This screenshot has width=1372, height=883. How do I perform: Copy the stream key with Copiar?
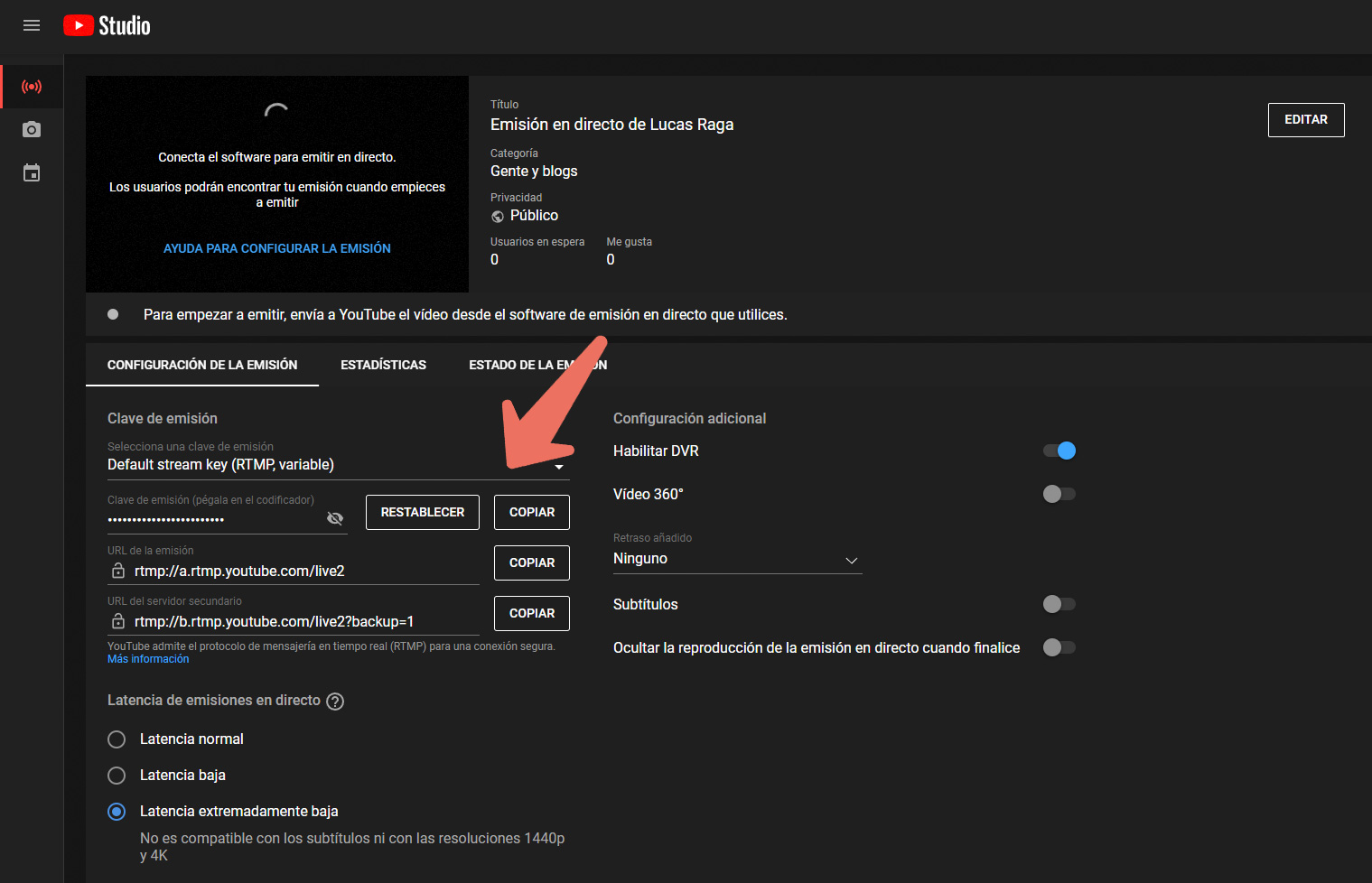coord(532,512)
